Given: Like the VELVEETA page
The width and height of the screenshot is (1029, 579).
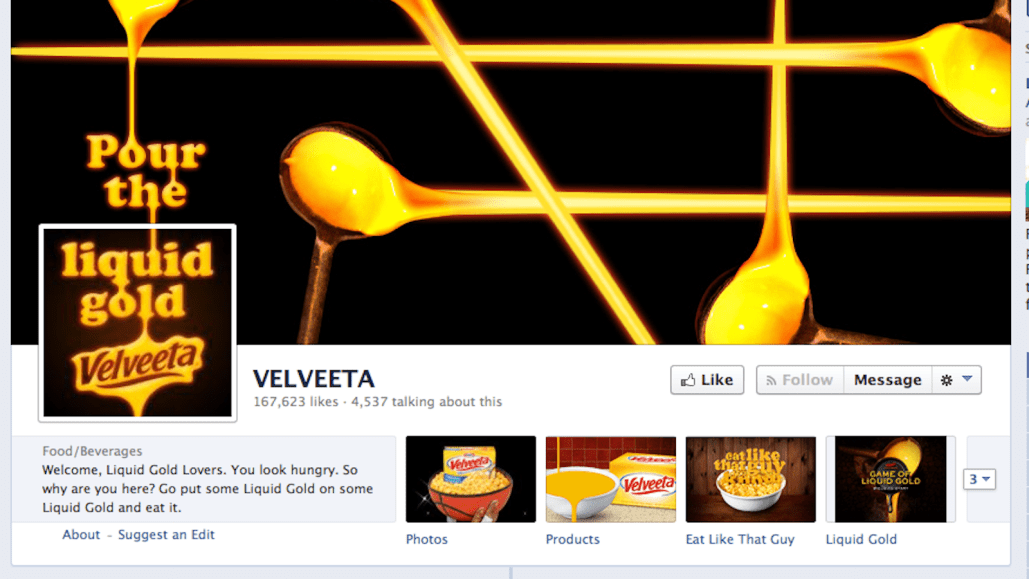Looking at the screenshot, I should [707, 380].
